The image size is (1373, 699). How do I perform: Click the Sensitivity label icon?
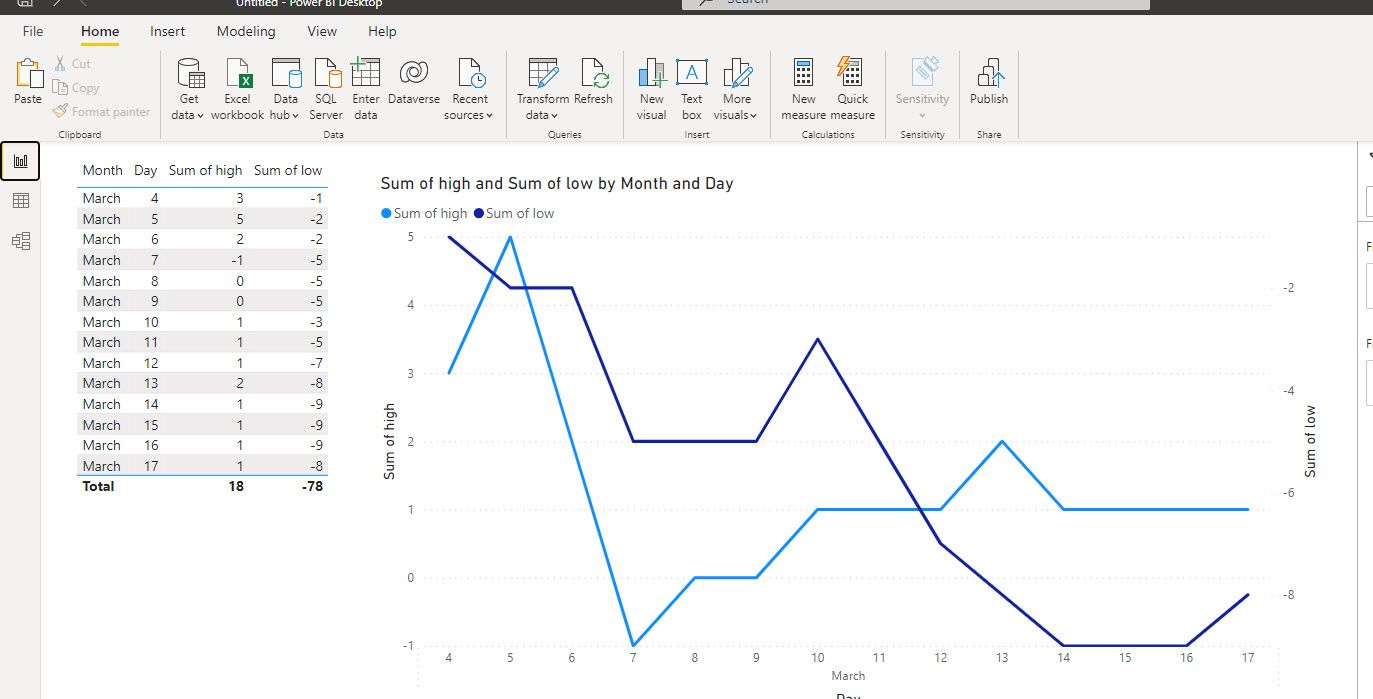pyautogui.click(x=923, y=73)
